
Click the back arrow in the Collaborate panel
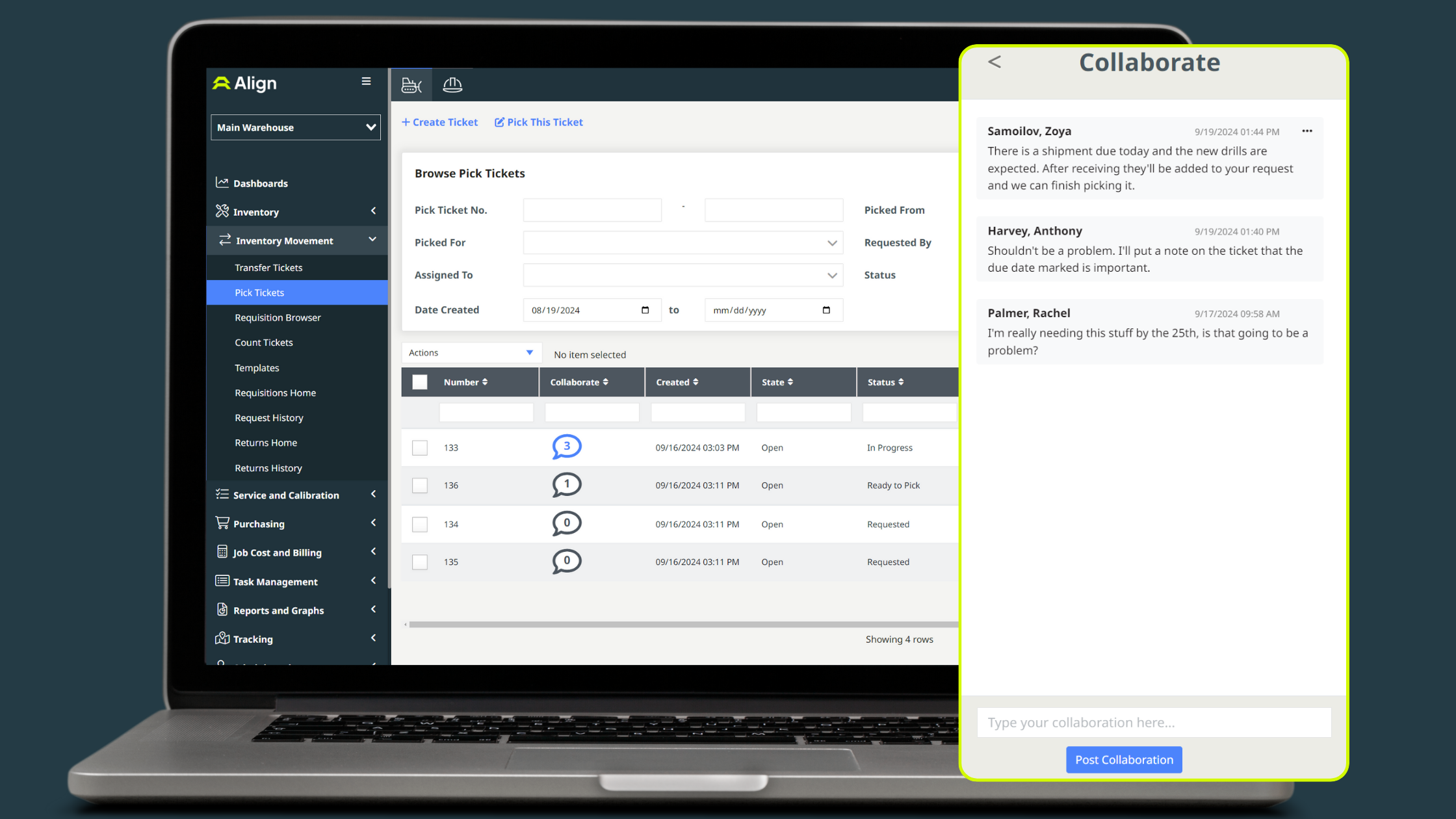pos(994,62)
